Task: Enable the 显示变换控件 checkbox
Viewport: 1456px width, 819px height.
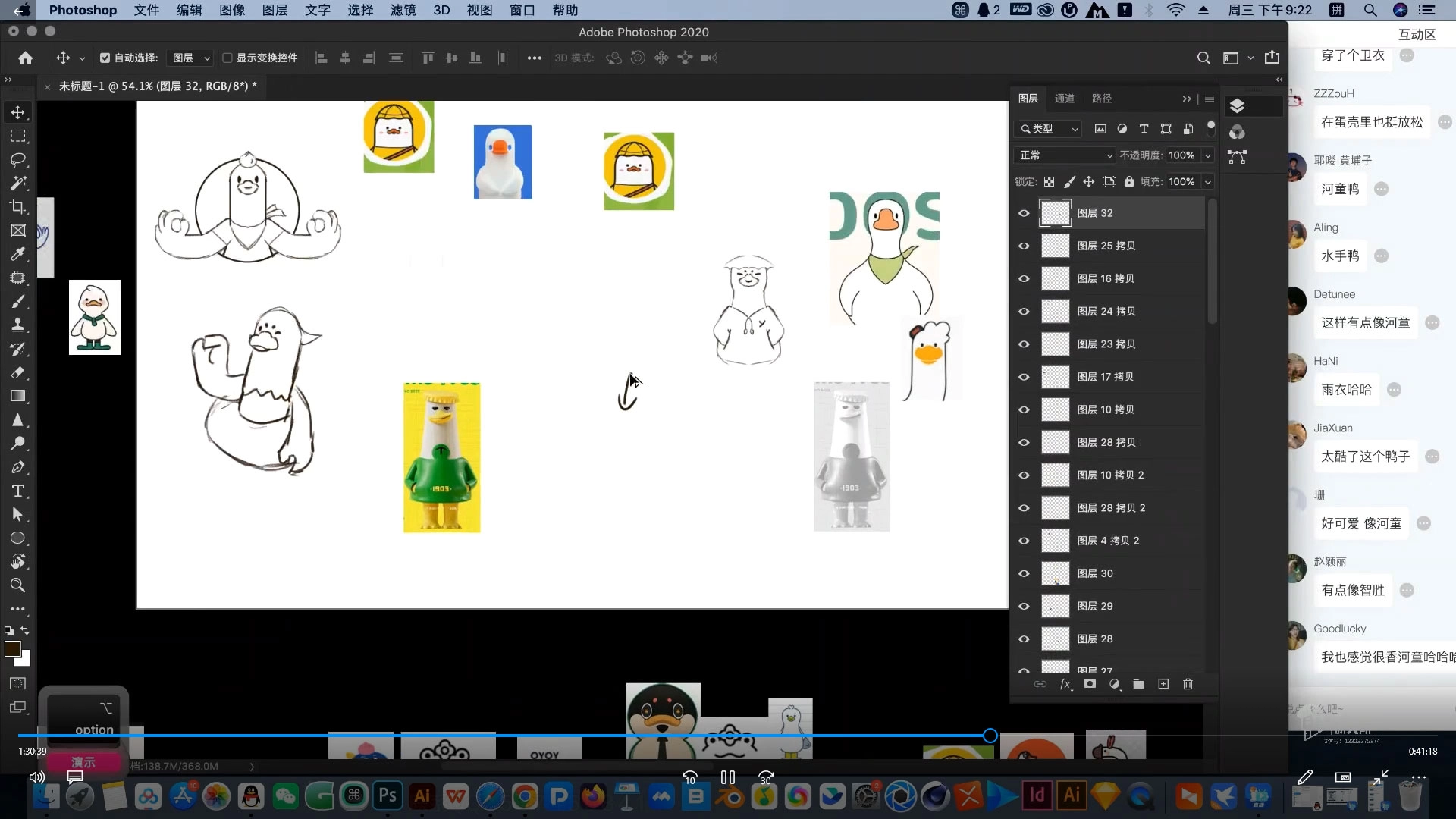Action: 227,58
